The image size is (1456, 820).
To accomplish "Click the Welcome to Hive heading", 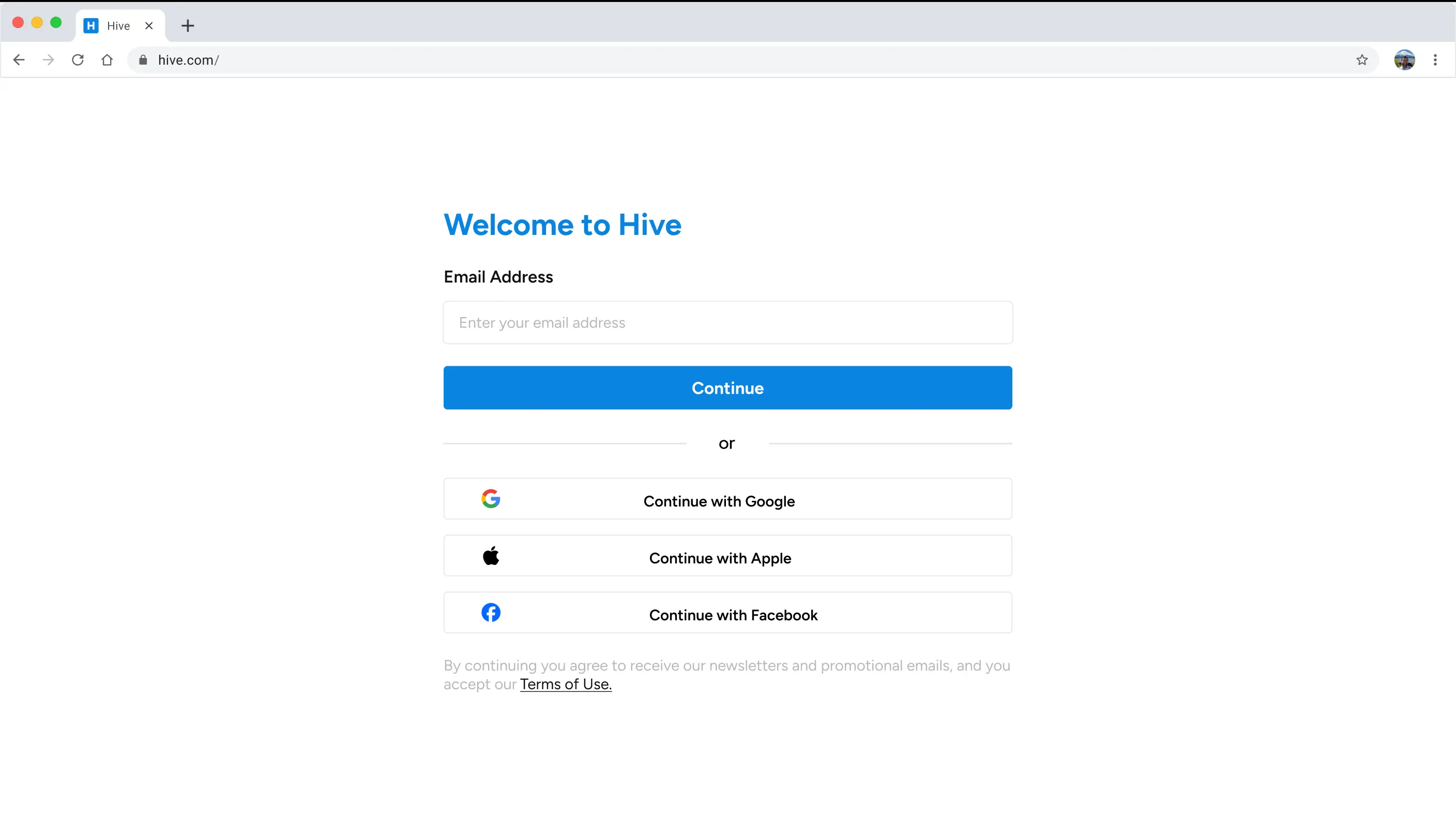I will pos(563,225).
